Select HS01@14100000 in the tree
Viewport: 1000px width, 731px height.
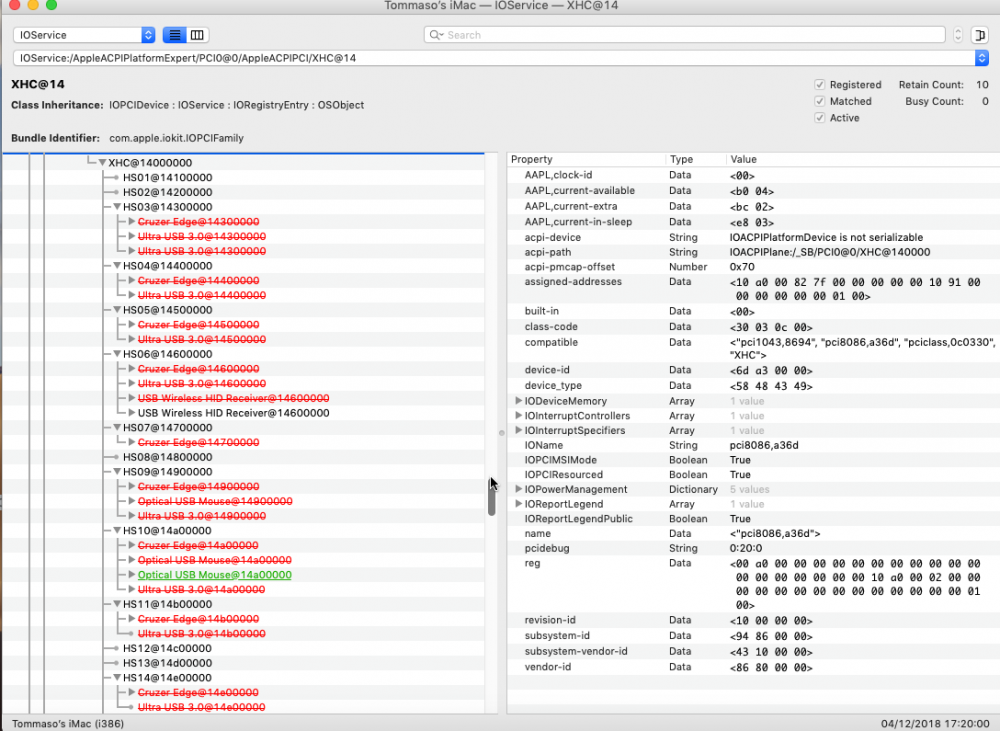pyautogui.click(x=167, y=177)
